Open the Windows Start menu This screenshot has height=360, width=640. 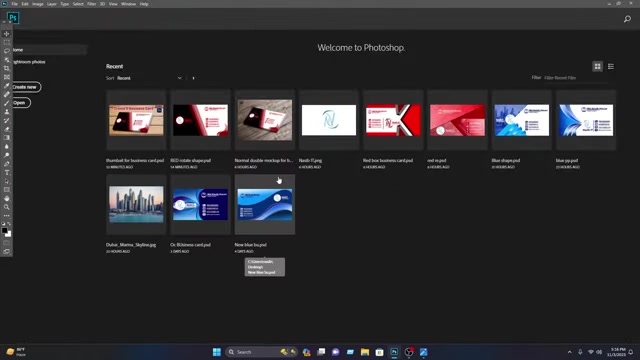(x=217, y=352)
